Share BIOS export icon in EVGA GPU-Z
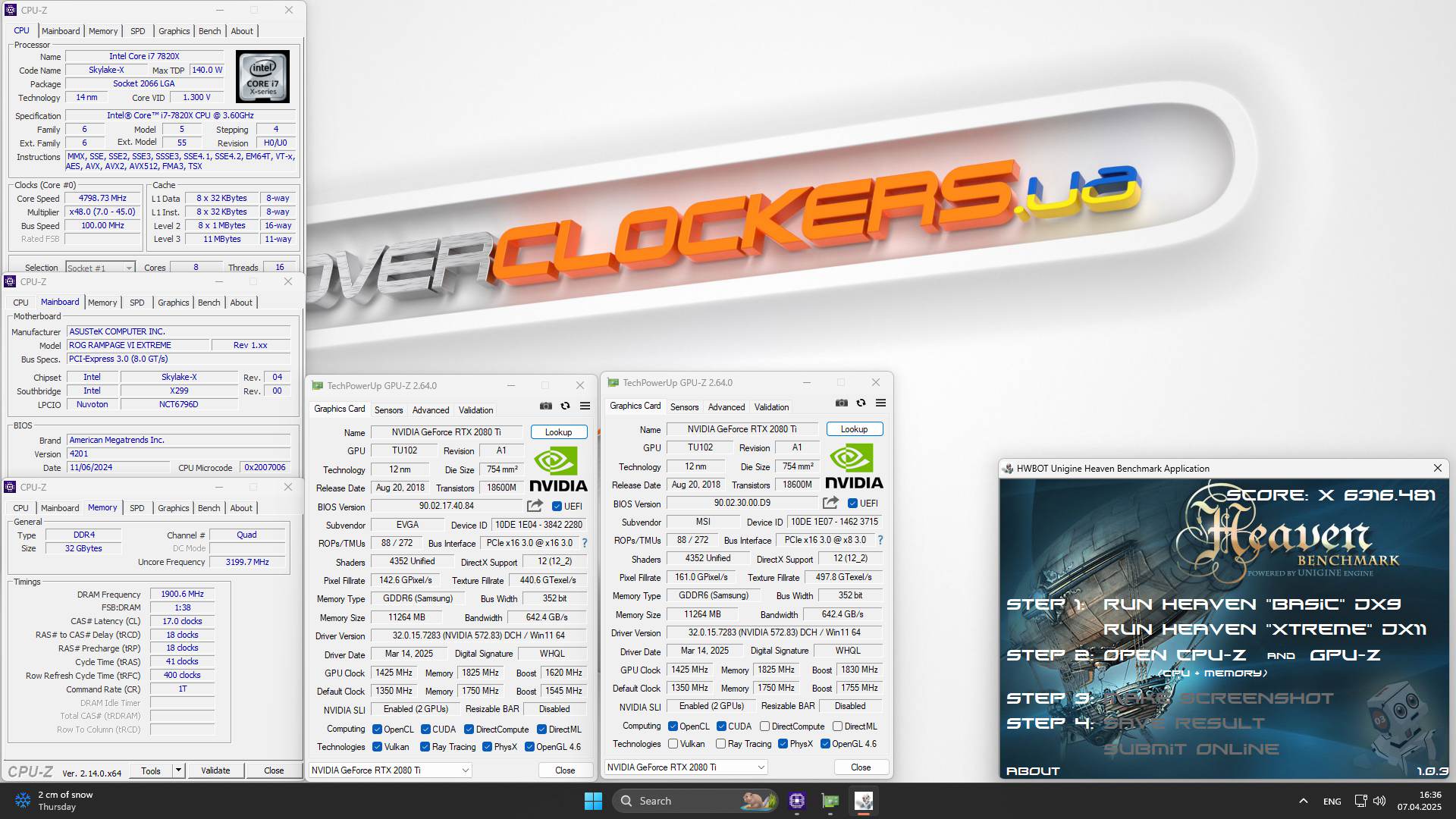Viewport: 1456px width, 819px height. click(x=535, y=506)
